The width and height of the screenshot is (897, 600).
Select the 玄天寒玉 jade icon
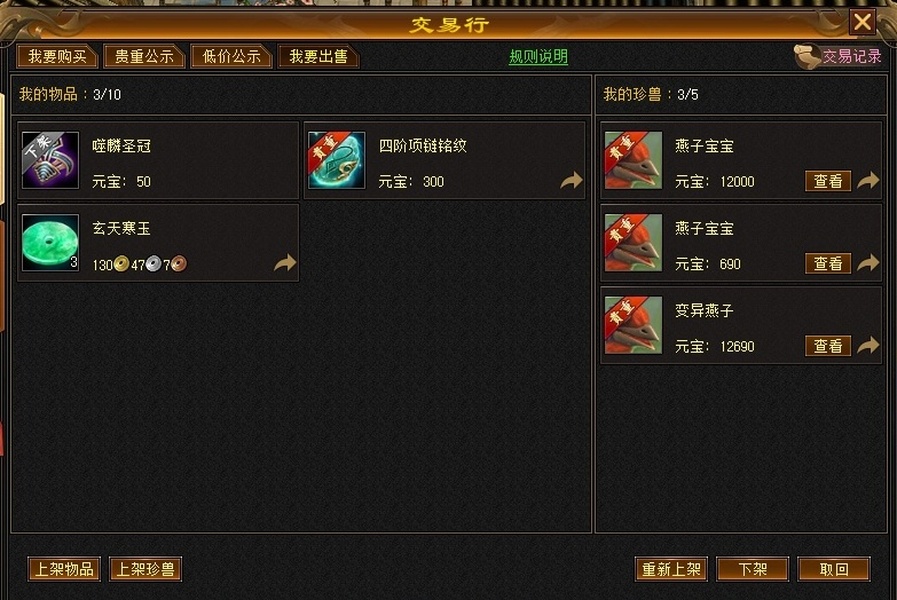tap(50, 243)
